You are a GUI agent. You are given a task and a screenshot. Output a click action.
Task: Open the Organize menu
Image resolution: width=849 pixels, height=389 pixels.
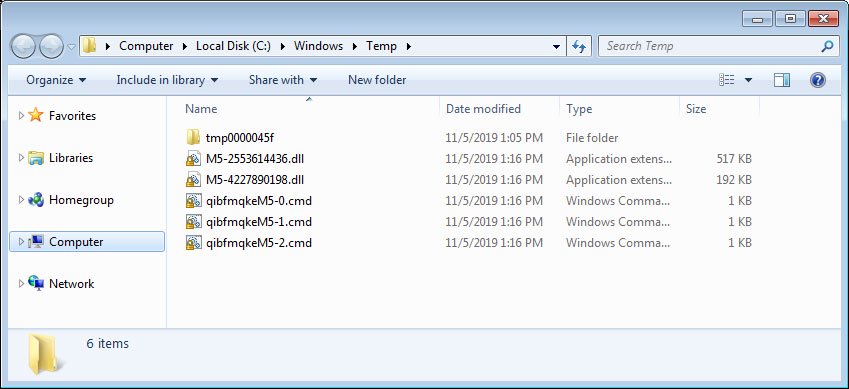[56, 80]
